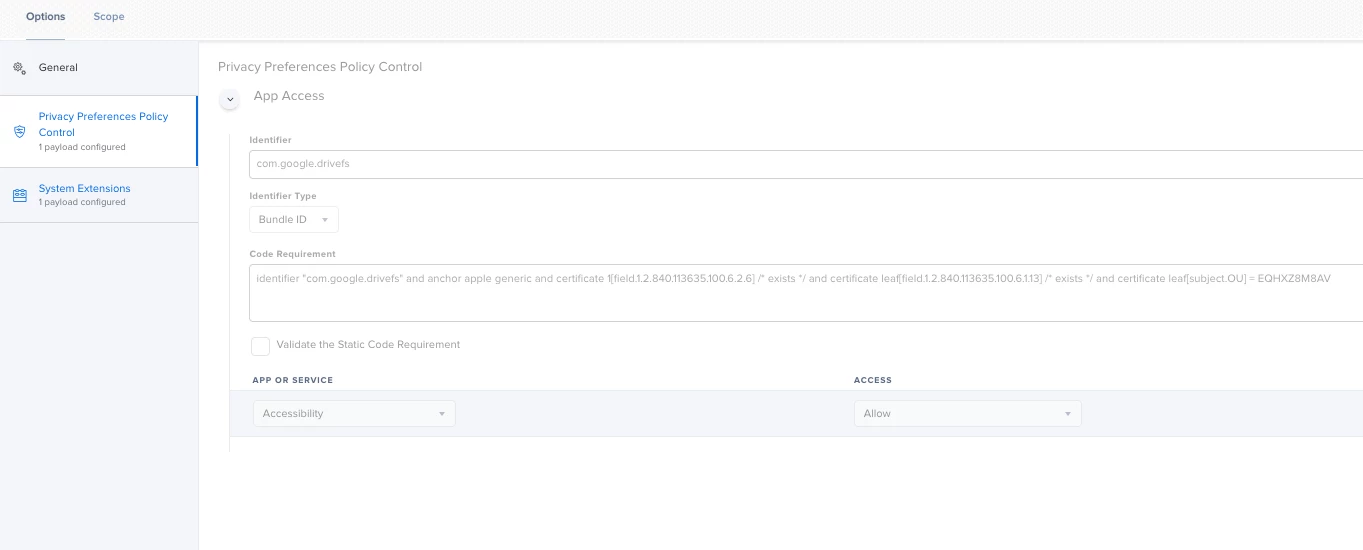Open the Identifier Type Bundle ID dropdown
1363x550 pixels.
[x=293, y=219]
